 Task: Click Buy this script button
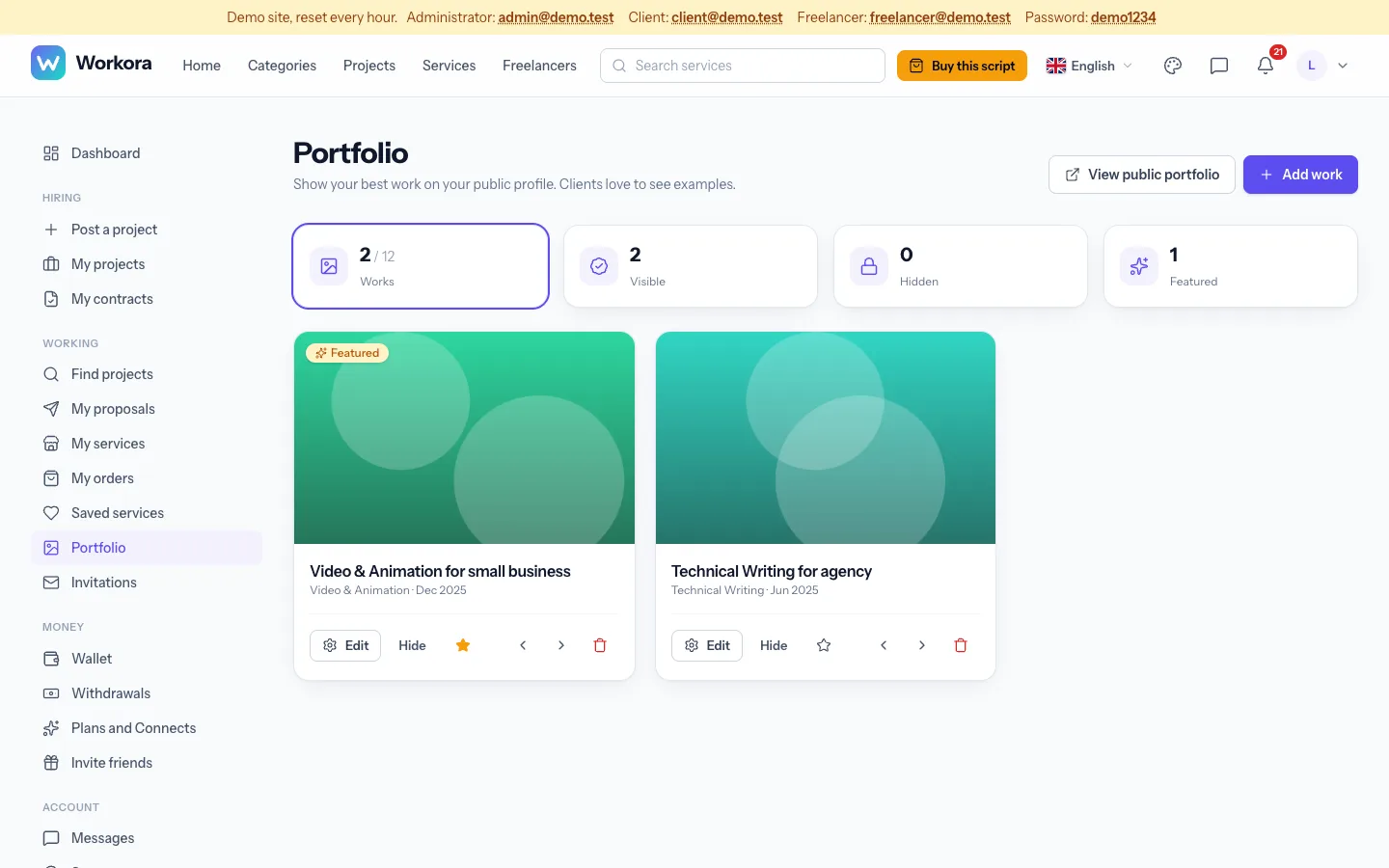[x=962, y=66]
